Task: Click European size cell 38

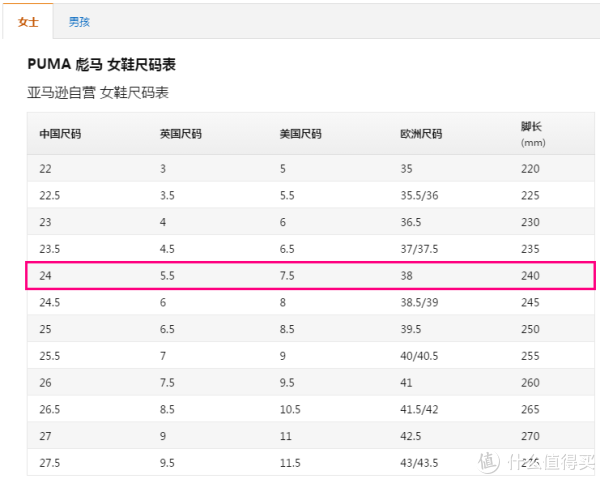Action: [x=406, y=276]
